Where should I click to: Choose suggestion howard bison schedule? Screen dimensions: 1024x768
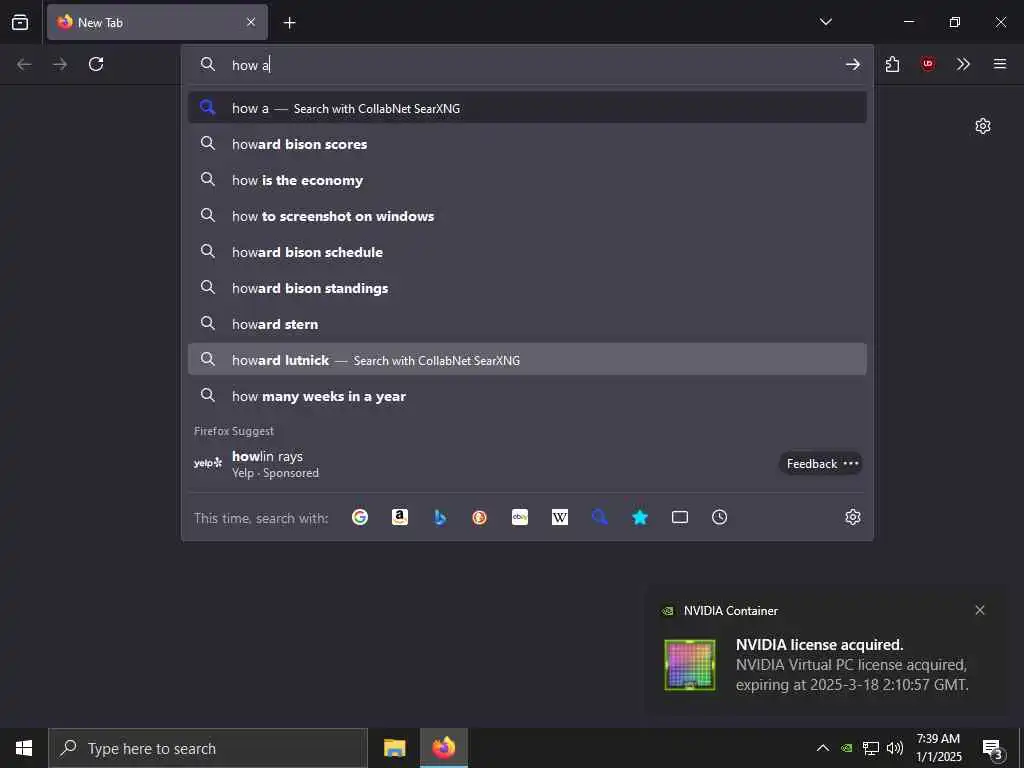[527, 252]
